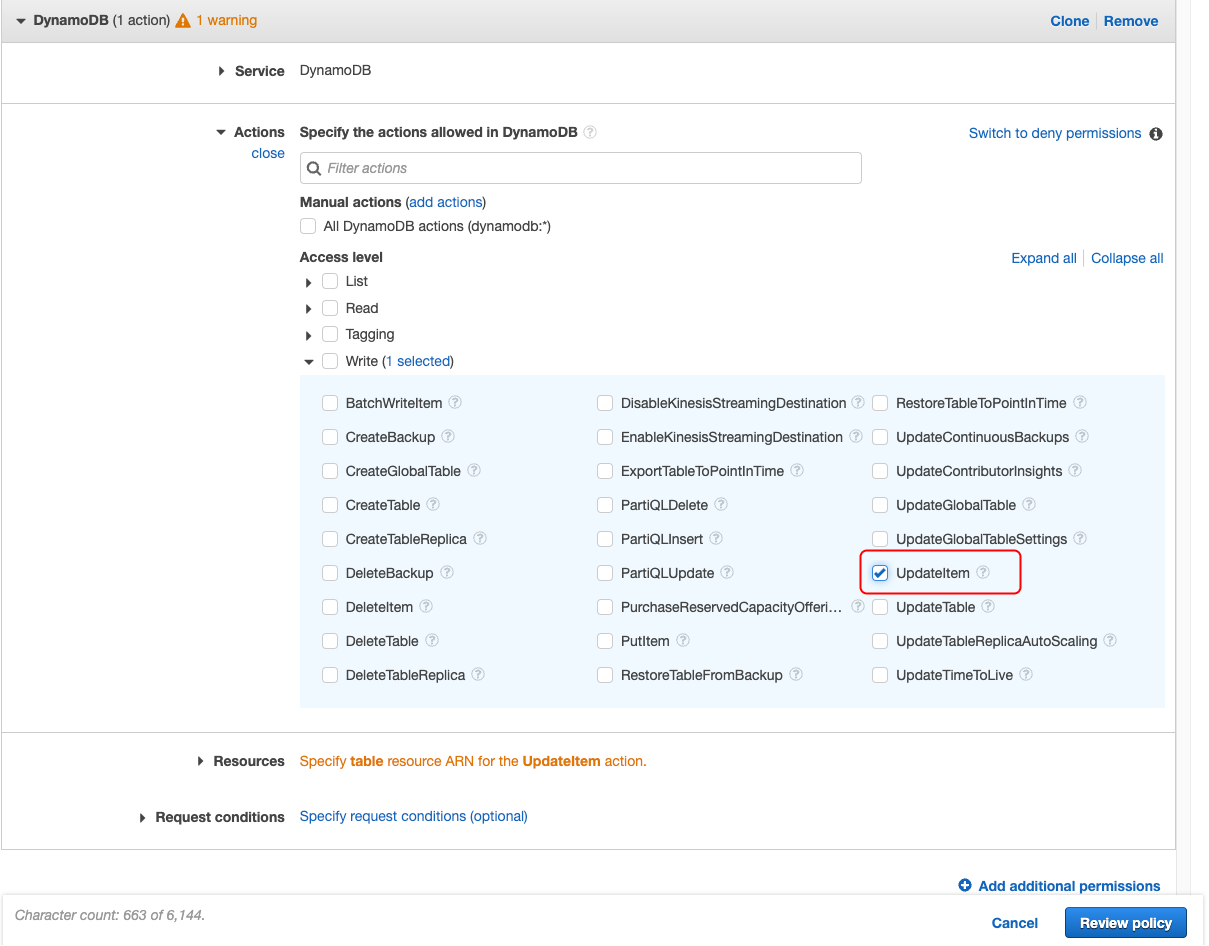Image resolution: width=1209 pixels, height=946 pixels.
Task: Show help for CreateTableReplica action
Action: 480,539
